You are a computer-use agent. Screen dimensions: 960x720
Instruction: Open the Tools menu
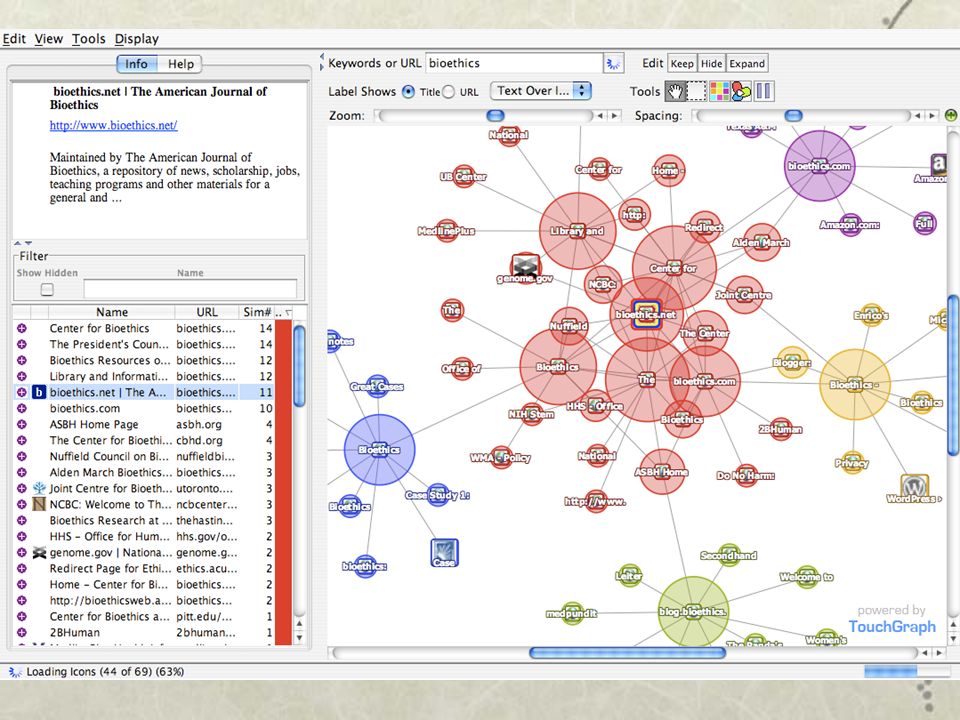point(88,39)
